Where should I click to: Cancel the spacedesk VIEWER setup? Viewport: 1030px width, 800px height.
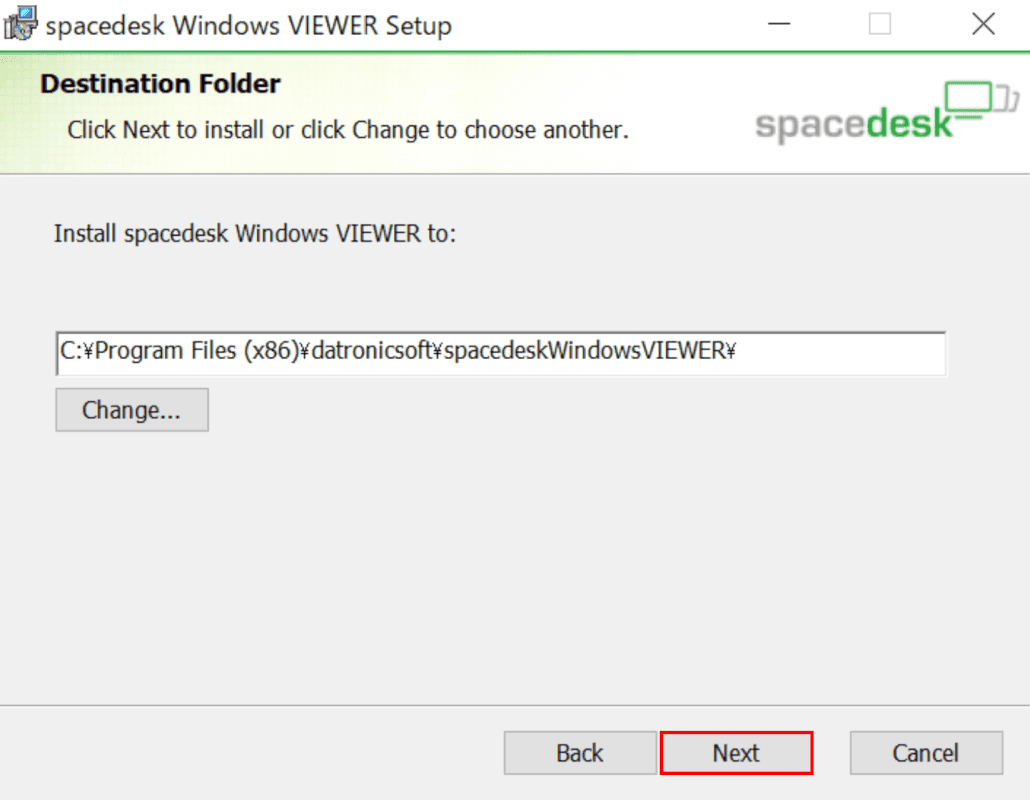pyautogui.click(x=926, y=753)
